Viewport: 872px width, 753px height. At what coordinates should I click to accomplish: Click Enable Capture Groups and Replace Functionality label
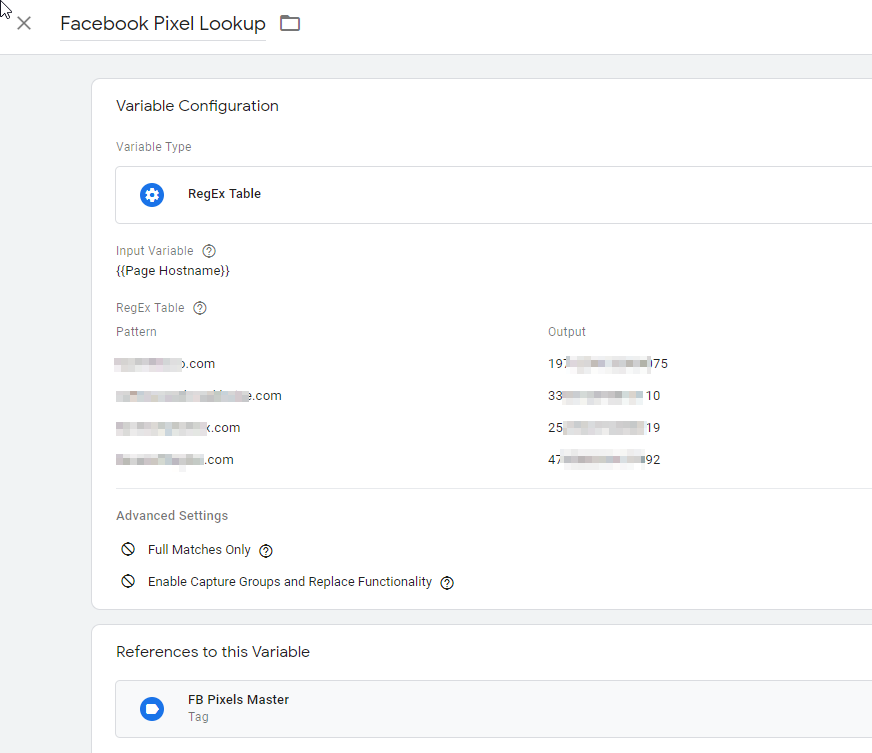290,582
